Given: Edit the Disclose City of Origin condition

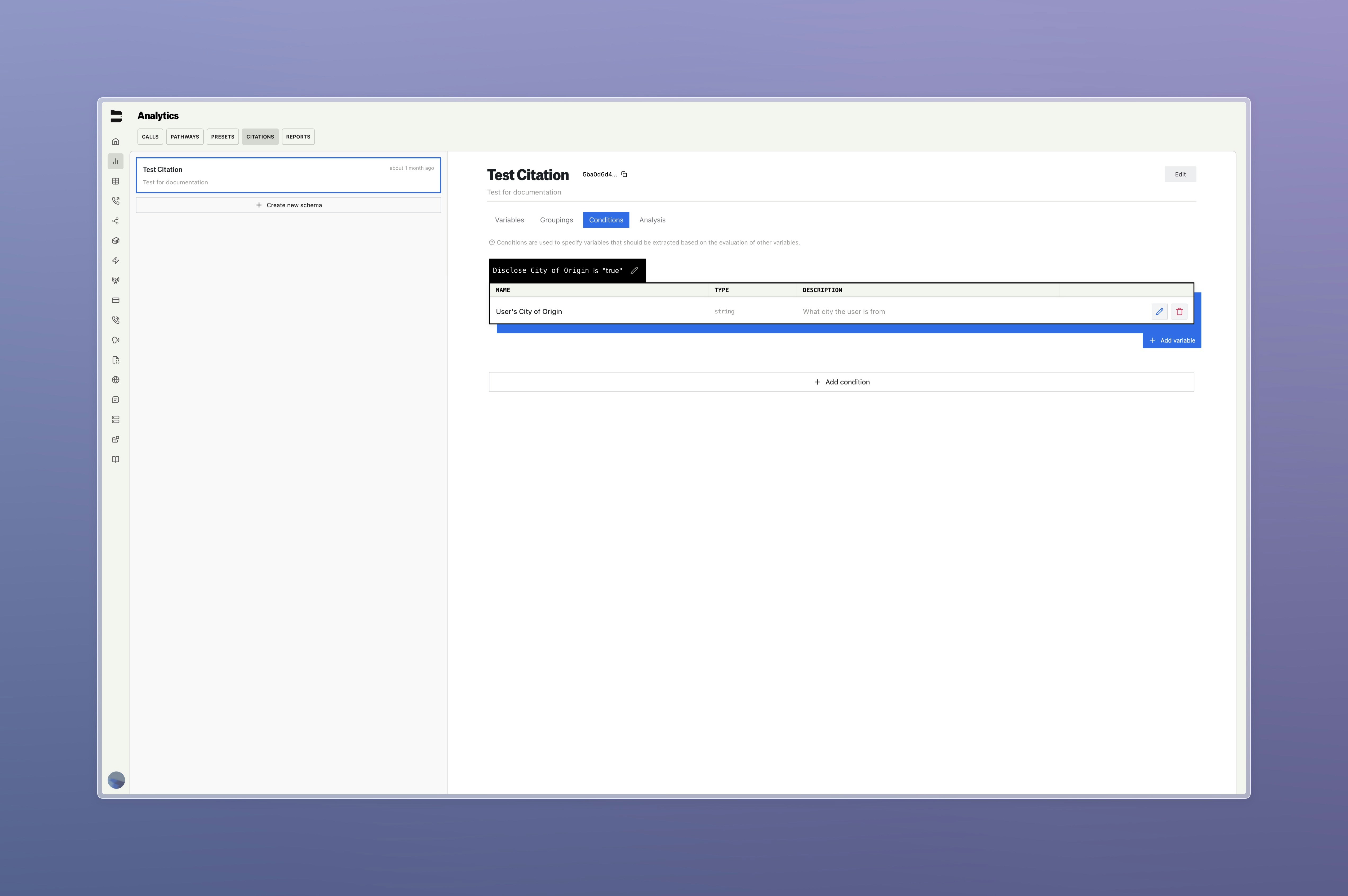Looking at the screenshot, I should 634,271.
